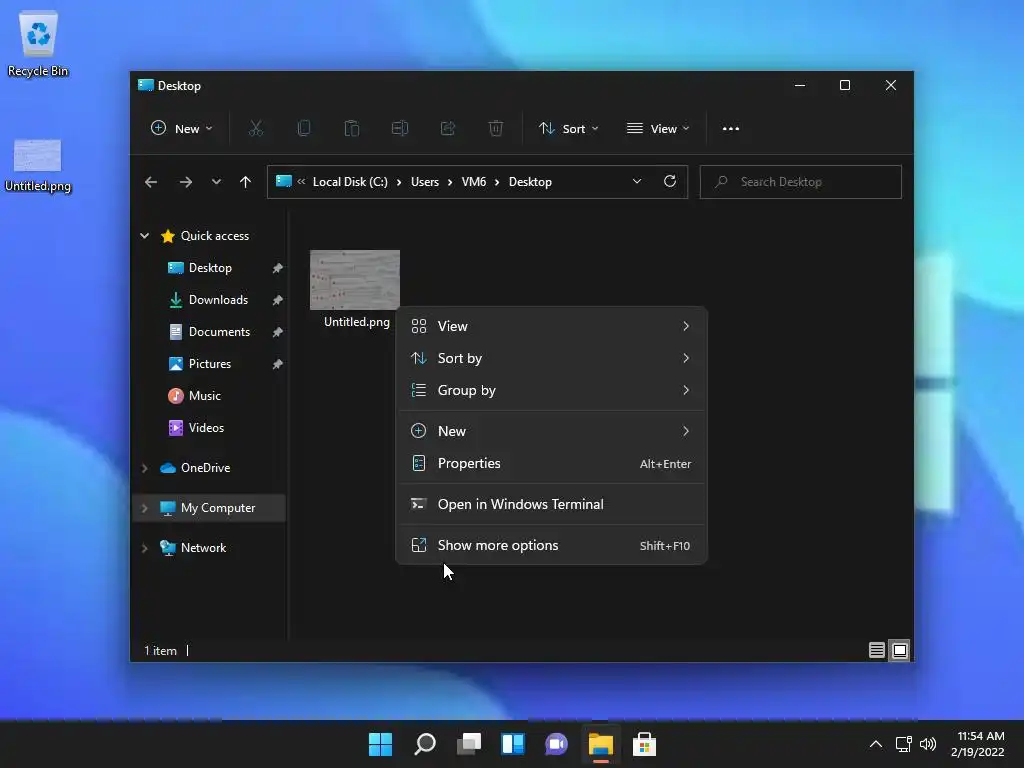Screen dimensions: 1024x768
Task: Select My Computer in navigation pane
Action: [x=209, y=508]
